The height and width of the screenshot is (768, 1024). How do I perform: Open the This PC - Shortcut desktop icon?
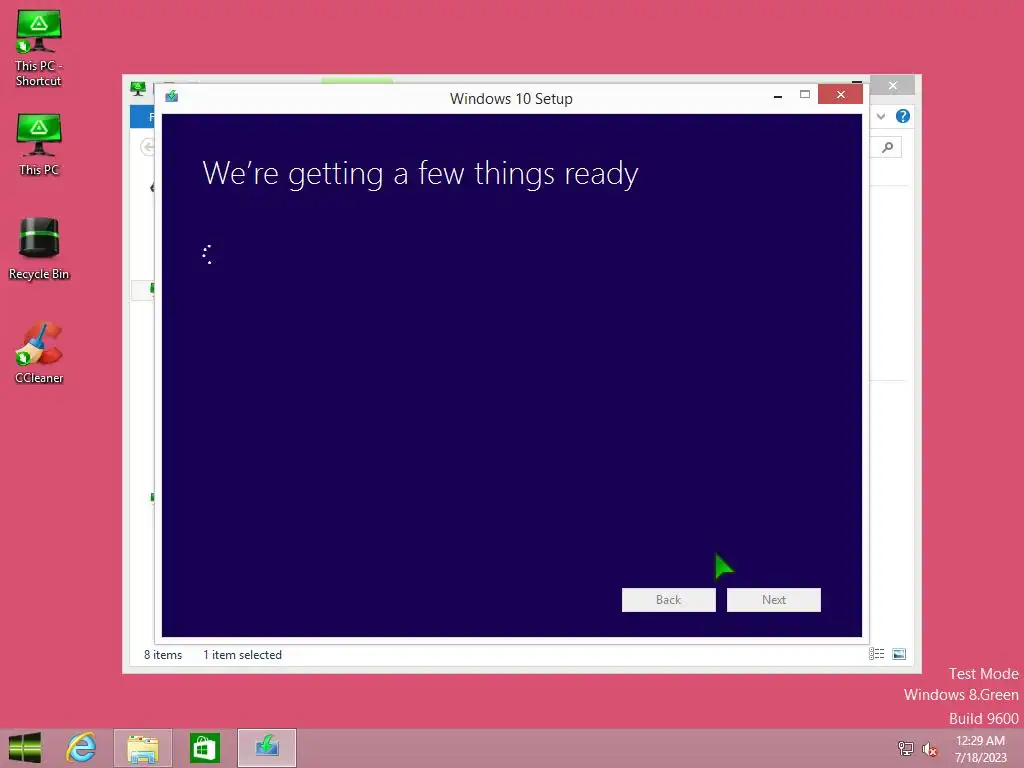tap(39, 47)
